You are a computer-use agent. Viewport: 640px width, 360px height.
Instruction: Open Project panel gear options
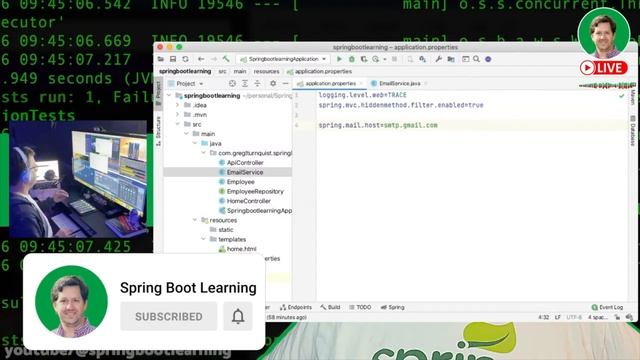pyautogui.click(x=273, y=83)
